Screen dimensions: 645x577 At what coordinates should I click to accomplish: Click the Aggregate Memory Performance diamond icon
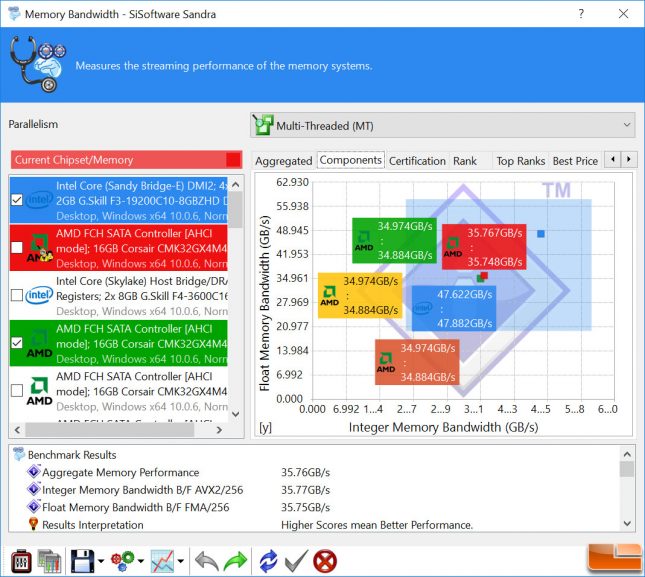tap(34, 472)
